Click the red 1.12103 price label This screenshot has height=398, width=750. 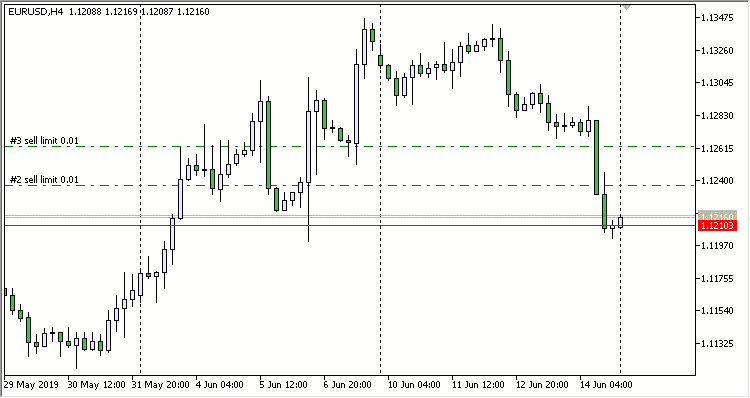coord(717,226)
